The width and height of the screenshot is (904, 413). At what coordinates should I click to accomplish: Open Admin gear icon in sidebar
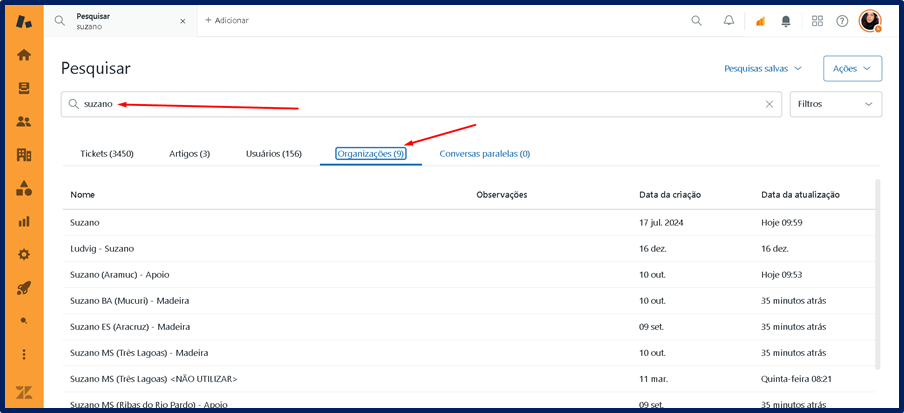point(24,254)
